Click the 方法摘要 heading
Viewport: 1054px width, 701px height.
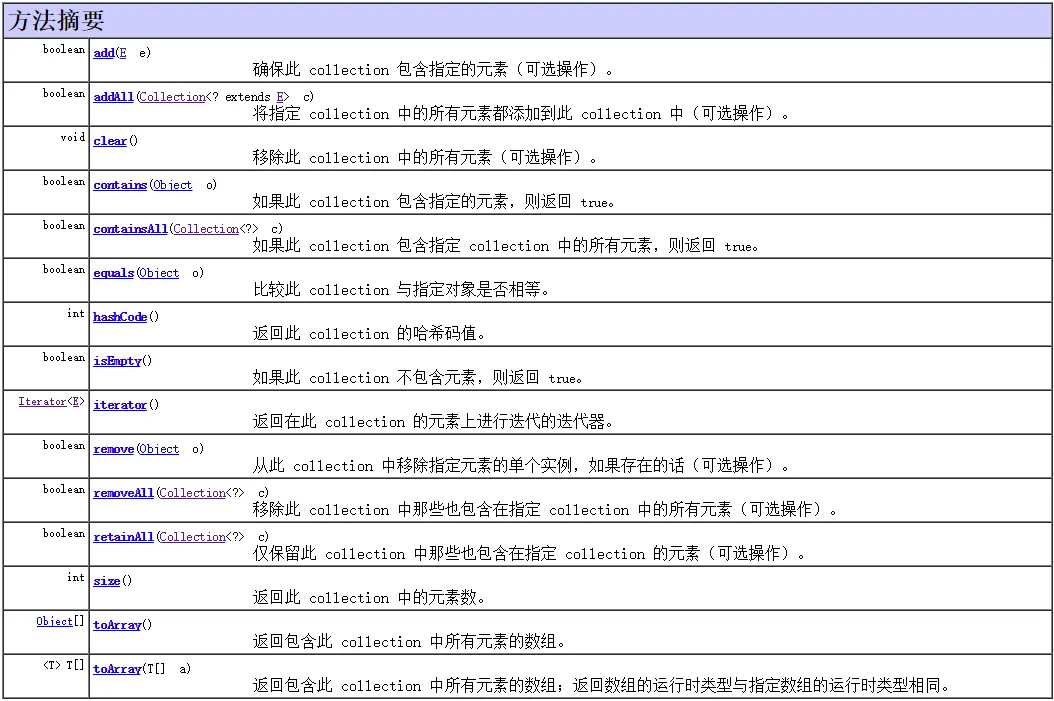pyautogui.click(x=56, y=21)
